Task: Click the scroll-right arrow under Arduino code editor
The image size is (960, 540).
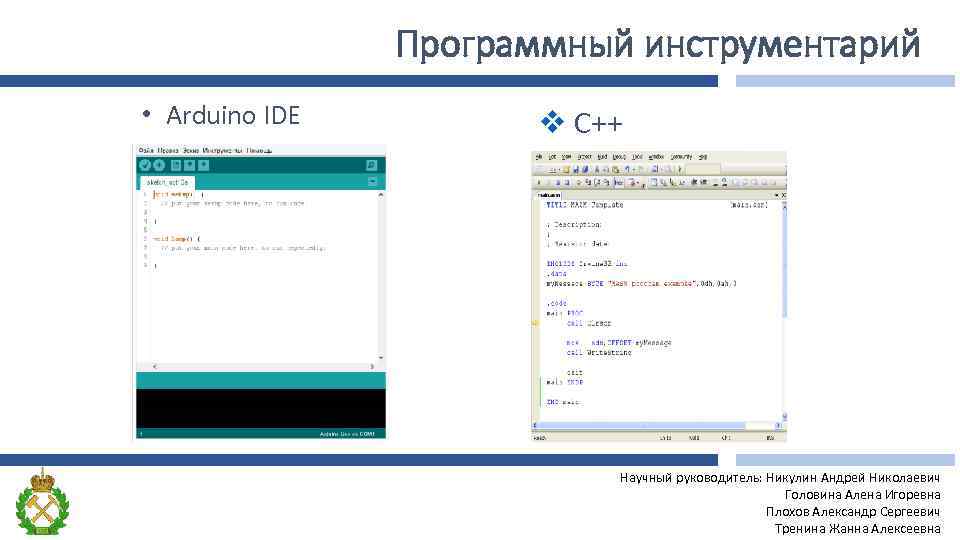Action: pos(372,366)
